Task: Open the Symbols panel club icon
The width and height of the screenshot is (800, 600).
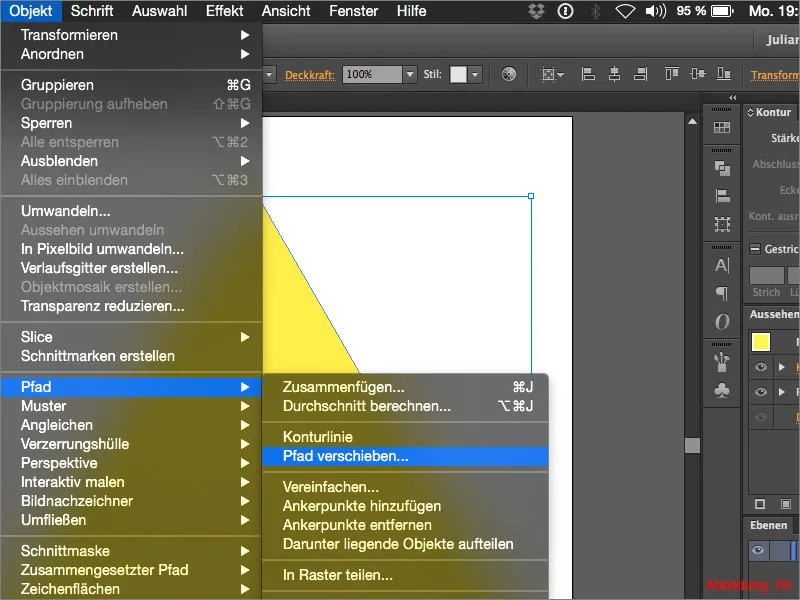Action: coord(721,390)
